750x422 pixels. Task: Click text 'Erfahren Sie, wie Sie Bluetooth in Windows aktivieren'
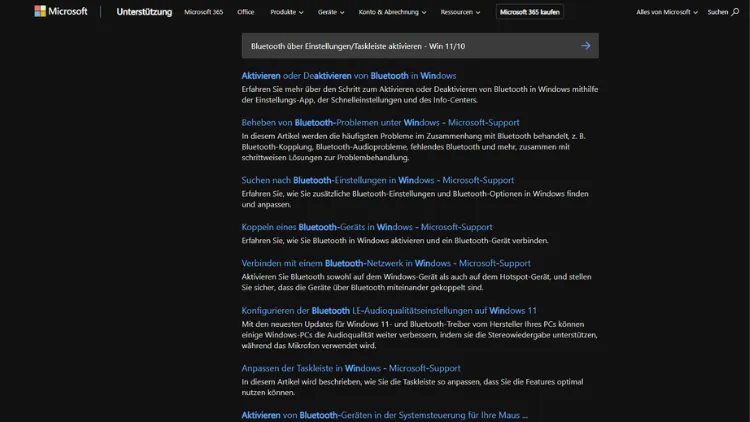[x=333, y=241]
